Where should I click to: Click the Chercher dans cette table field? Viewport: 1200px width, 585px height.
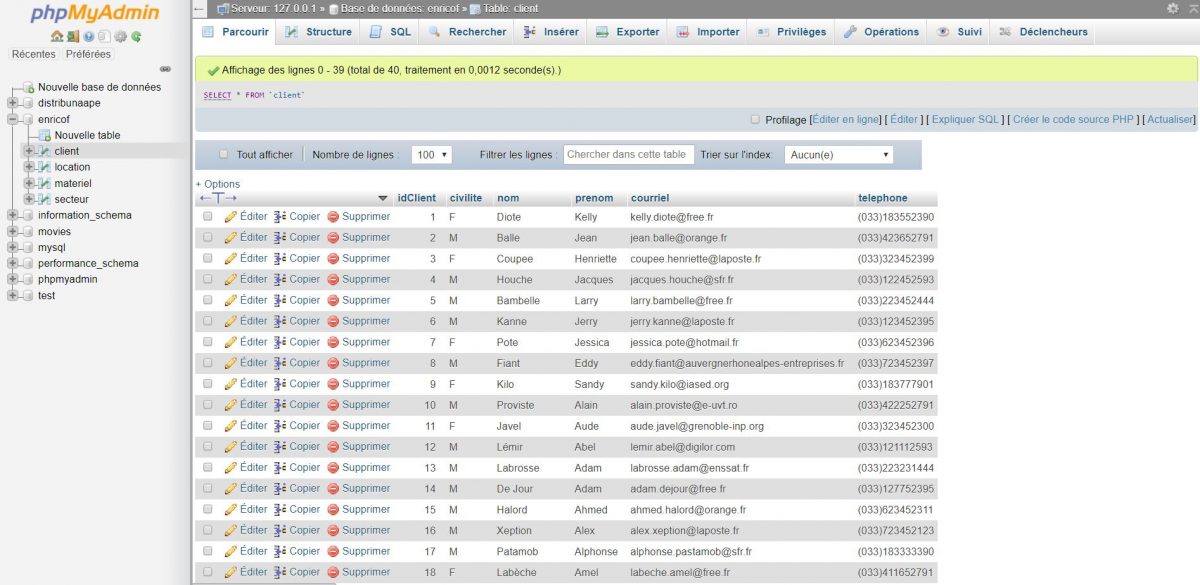[x=626, y=154]
